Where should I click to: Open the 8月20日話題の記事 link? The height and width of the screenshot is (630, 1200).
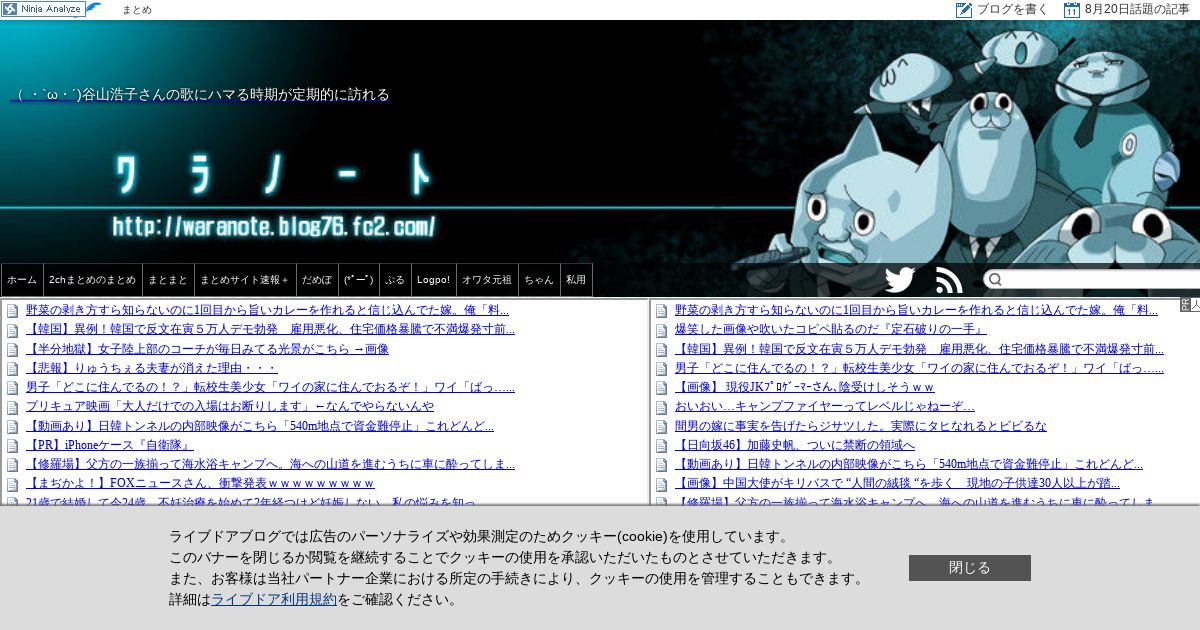click(1137, 10)
